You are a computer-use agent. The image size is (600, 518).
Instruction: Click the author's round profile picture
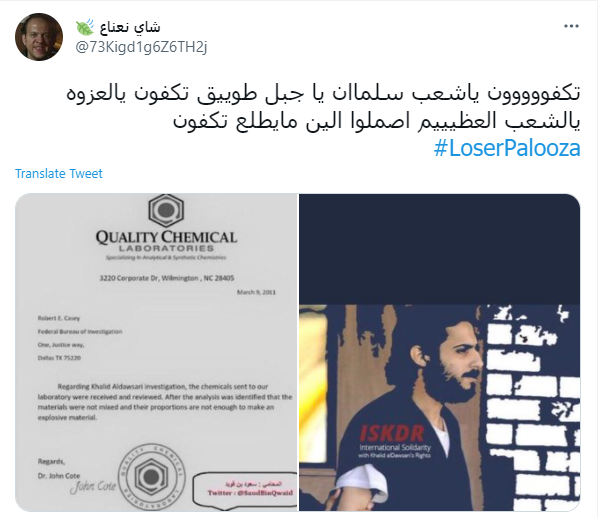(39, 37)
